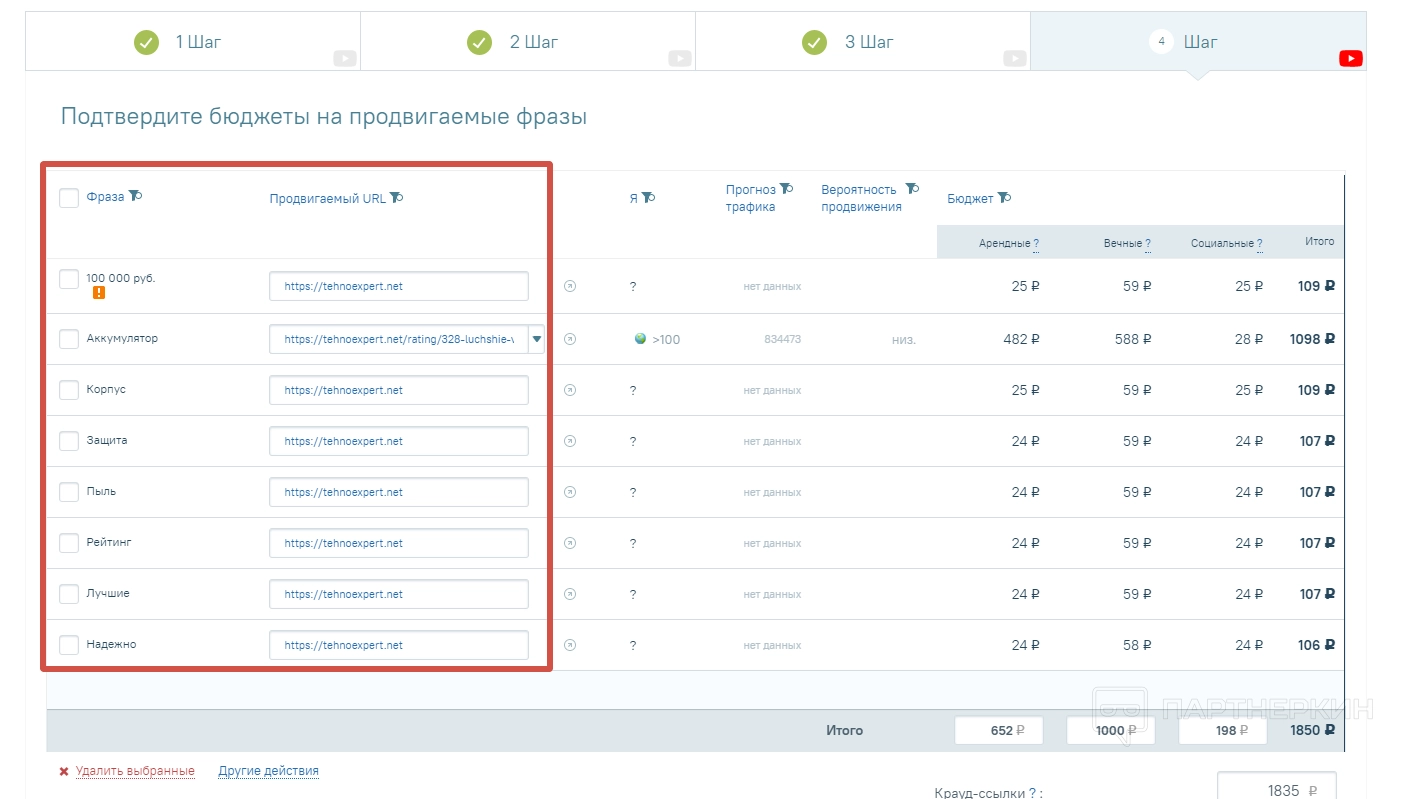Screen dimensions: 1425x799
Task: Tick the checkbox for the Аккумулятор phrase
Action: [x=69, y=339]
